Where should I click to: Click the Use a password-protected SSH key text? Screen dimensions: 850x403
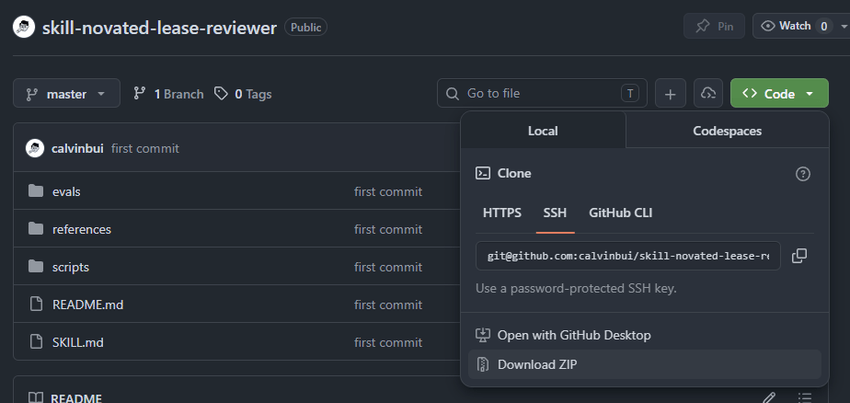tap(576, 289)
